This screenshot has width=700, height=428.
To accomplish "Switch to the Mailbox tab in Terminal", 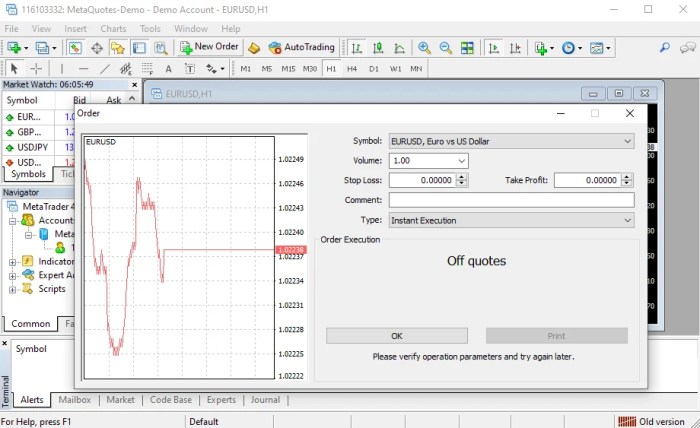I will (x=75, y=400).
